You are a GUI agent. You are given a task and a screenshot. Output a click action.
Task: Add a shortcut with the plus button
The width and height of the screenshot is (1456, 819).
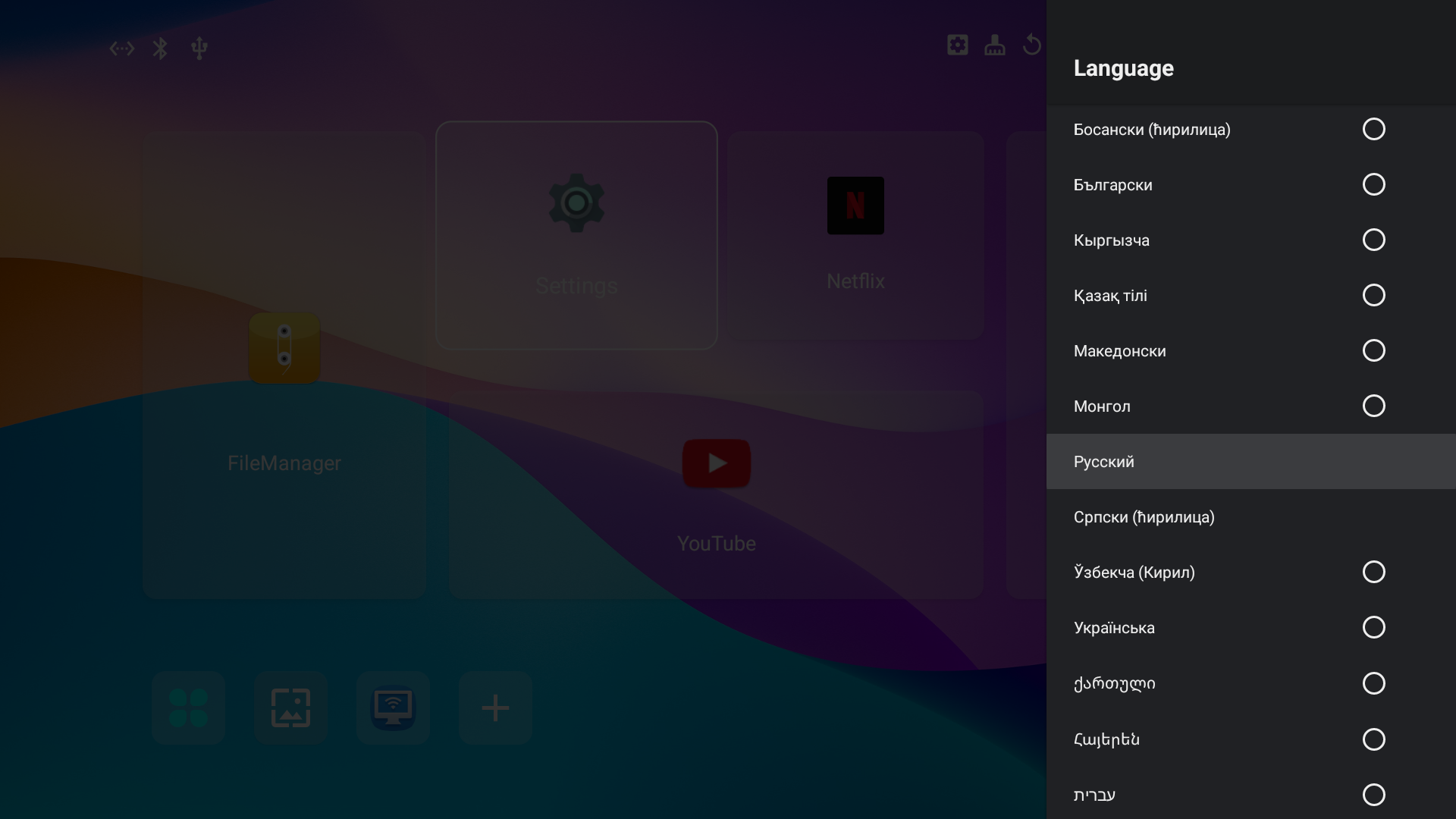(495, 708)
